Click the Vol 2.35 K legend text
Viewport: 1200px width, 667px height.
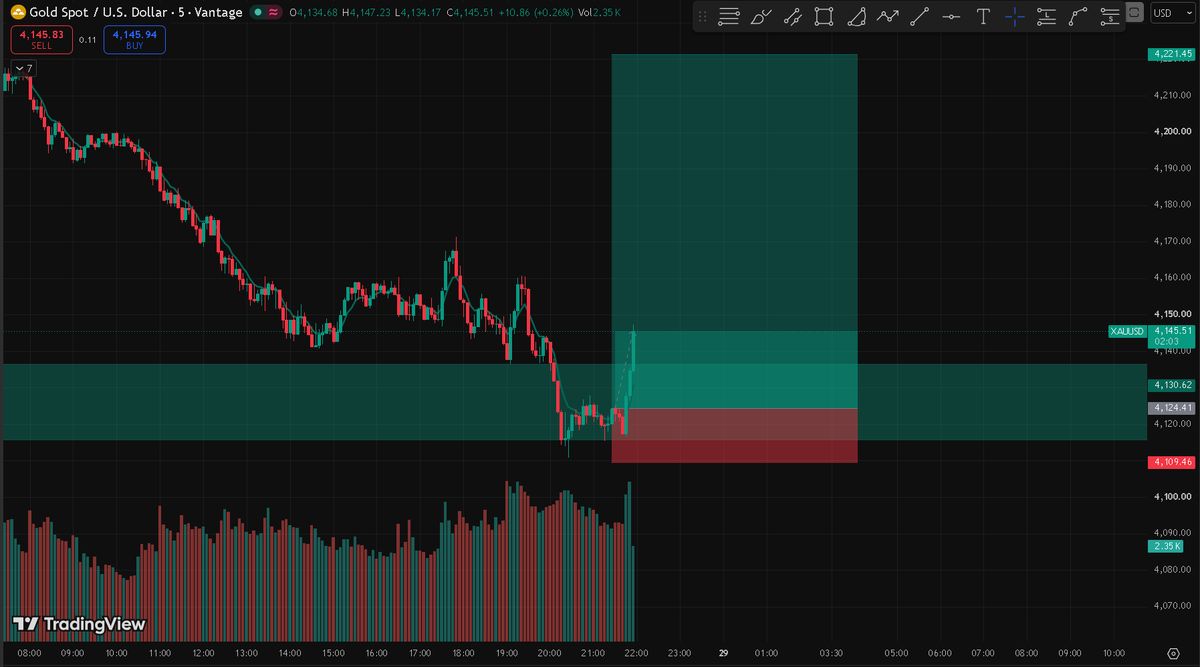tap(599, 12)
